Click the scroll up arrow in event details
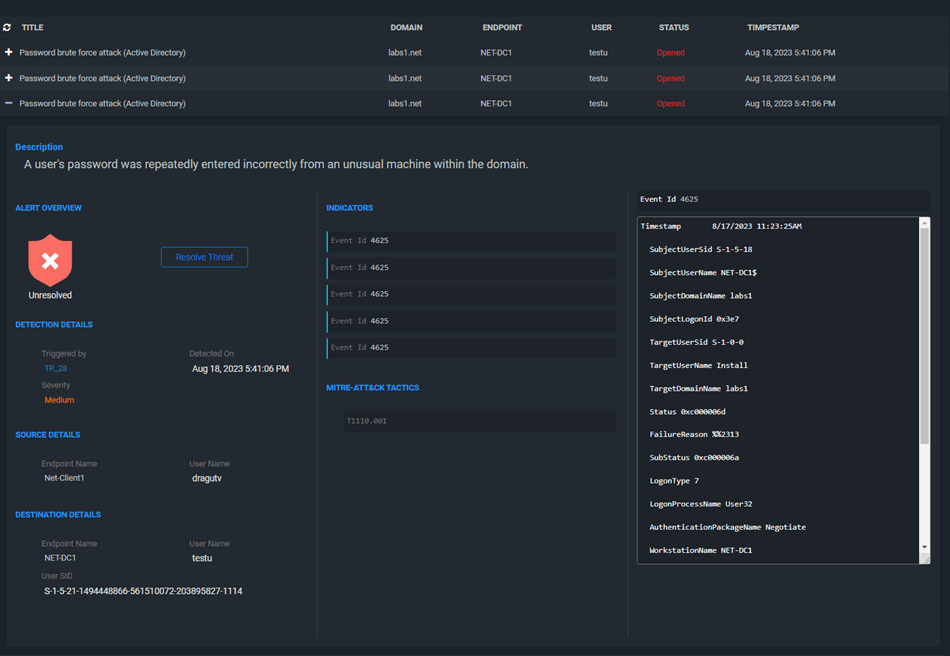This screenshot has height=656, width=950. point(924,223)
